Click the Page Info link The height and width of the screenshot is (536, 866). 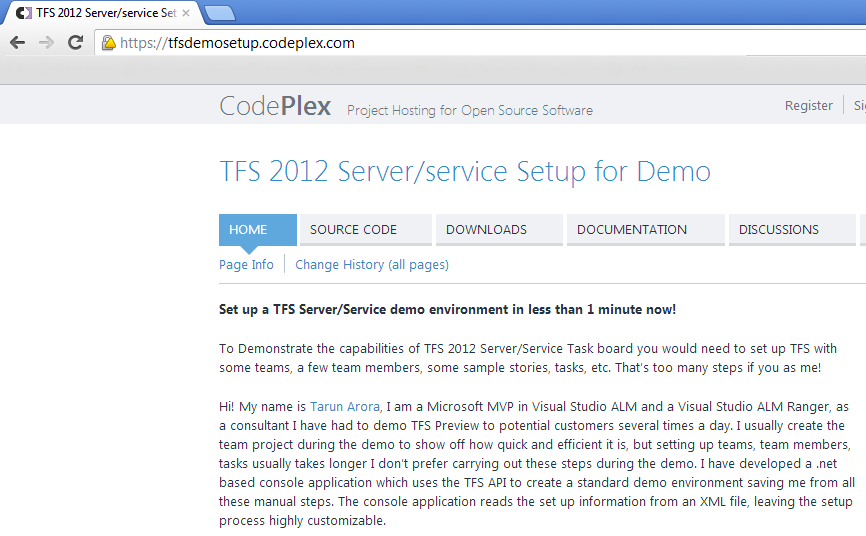pyautogui.click(x=246, y=265)
